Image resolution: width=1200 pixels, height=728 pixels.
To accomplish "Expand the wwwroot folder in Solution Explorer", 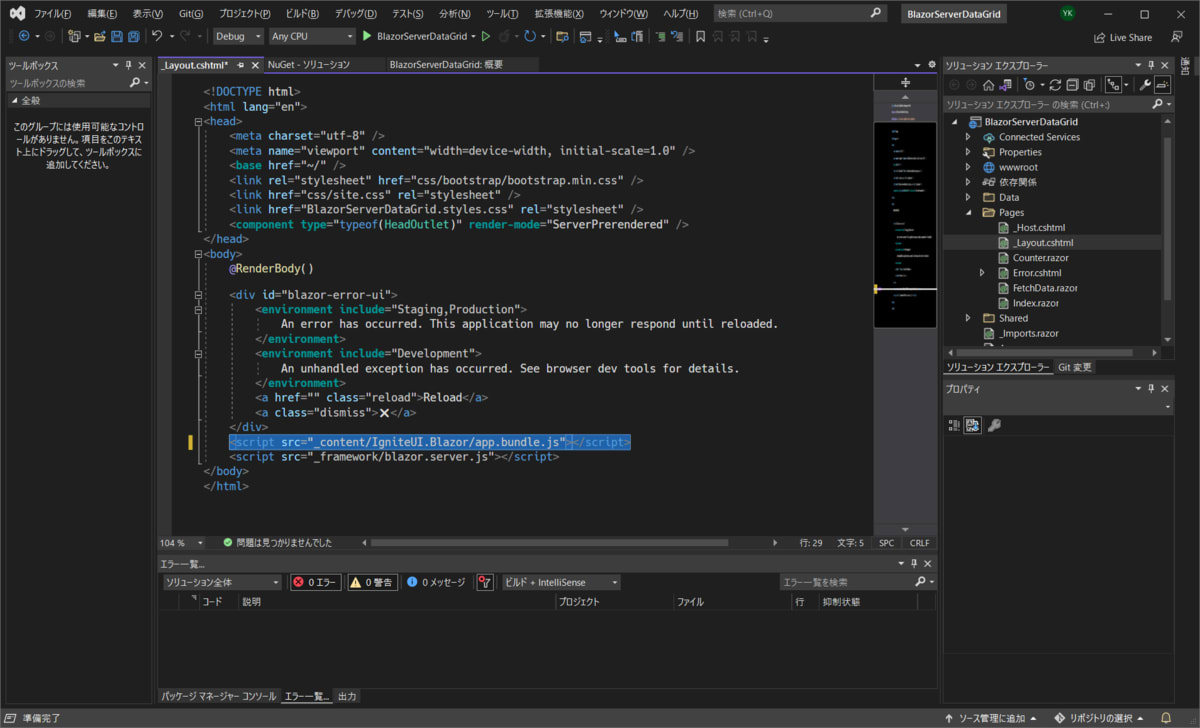I will point(968,167).
